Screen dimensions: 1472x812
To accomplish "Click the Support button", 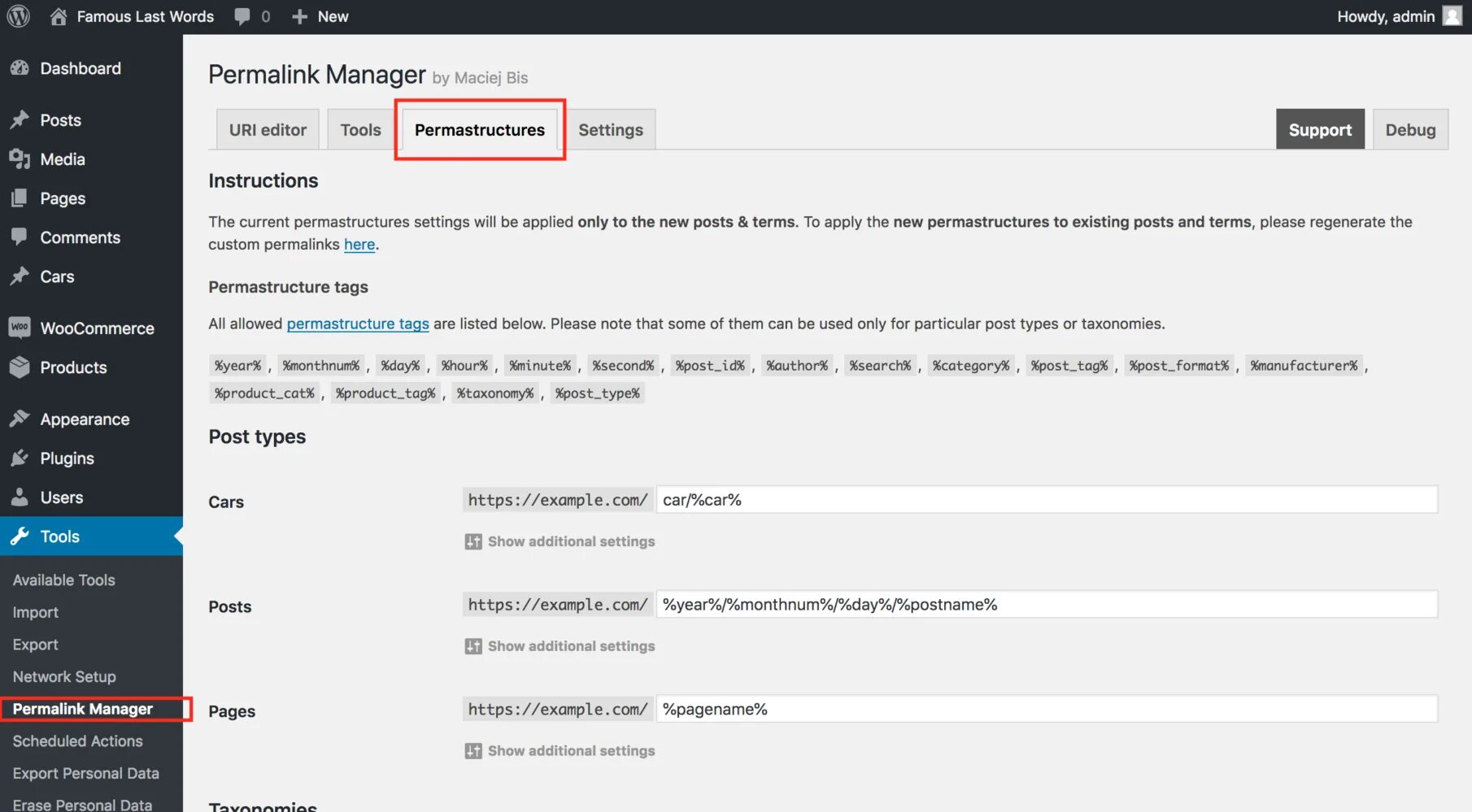I will point(1320,130).
